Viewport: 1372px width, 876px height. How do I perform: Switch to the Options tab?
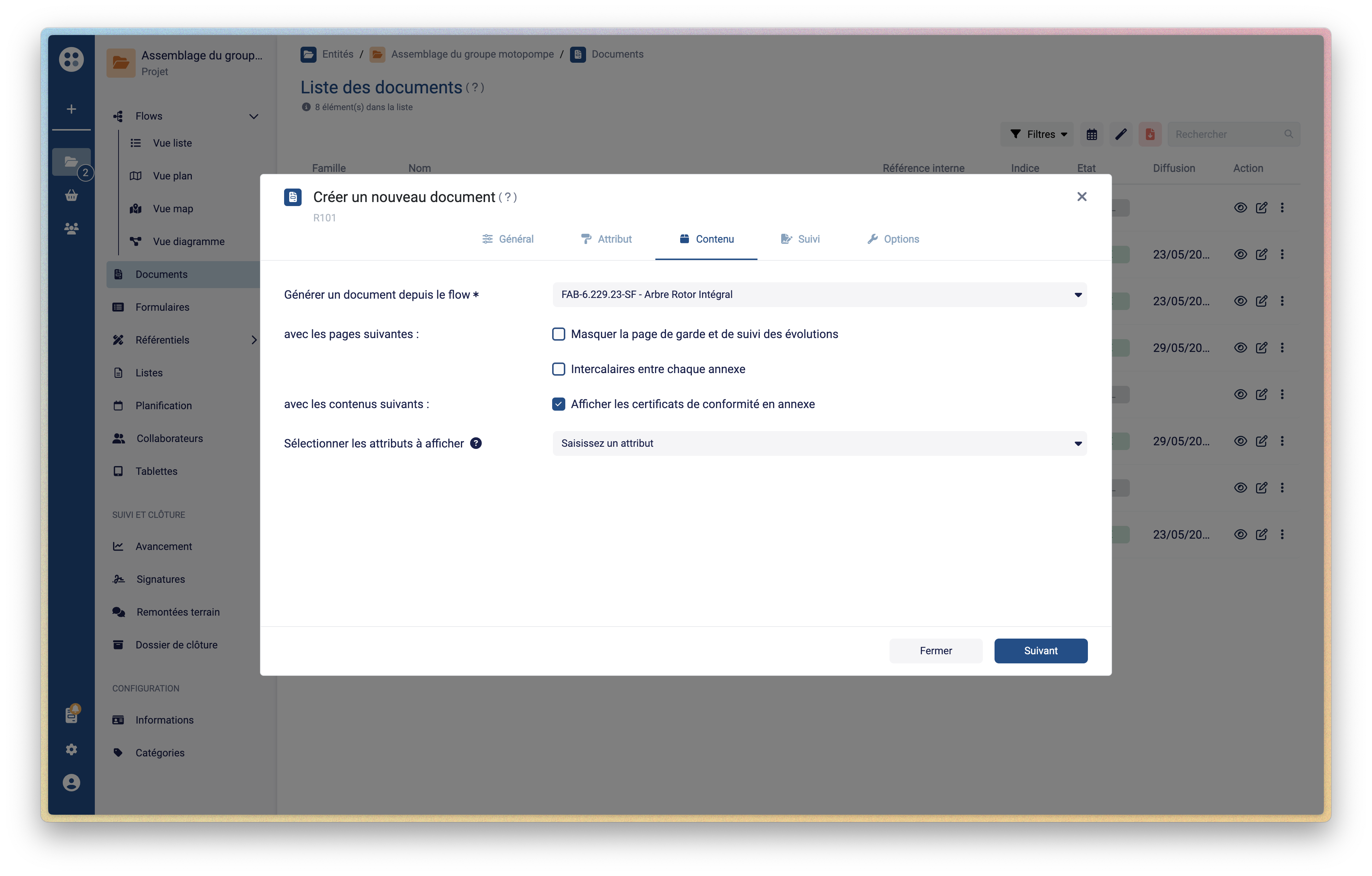tap(893, 239)
